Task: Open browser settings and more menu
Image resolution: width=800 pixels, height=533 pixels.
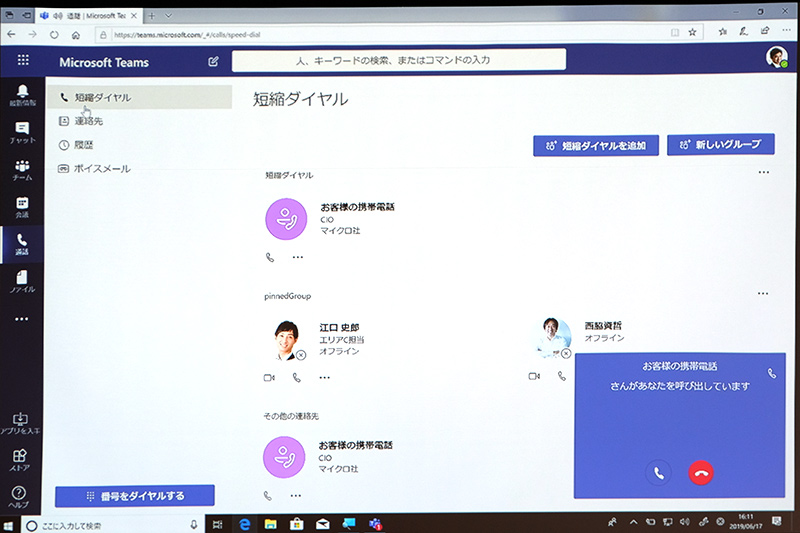Action: point(786,30)
